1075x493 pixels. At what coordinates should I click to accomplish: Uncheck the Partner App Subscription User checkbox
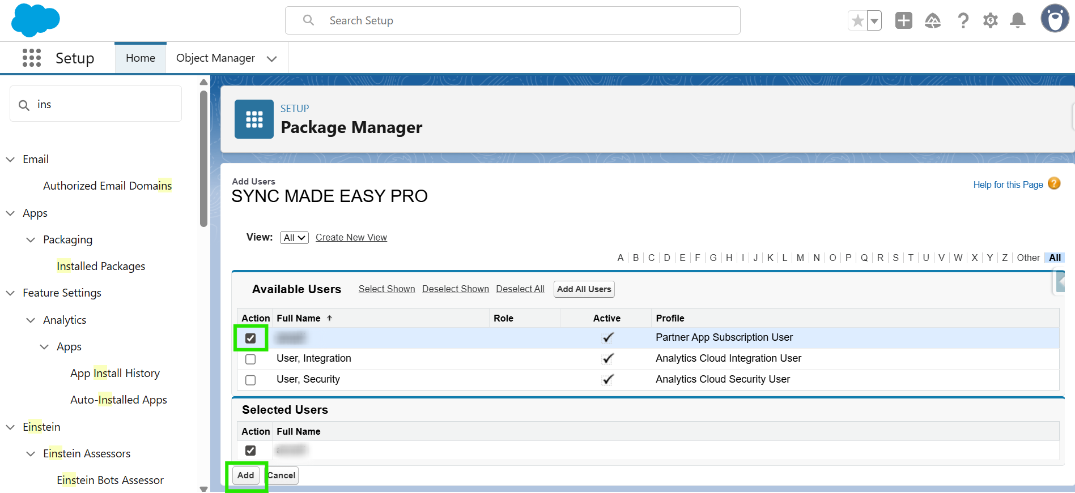tap(250, 338)
